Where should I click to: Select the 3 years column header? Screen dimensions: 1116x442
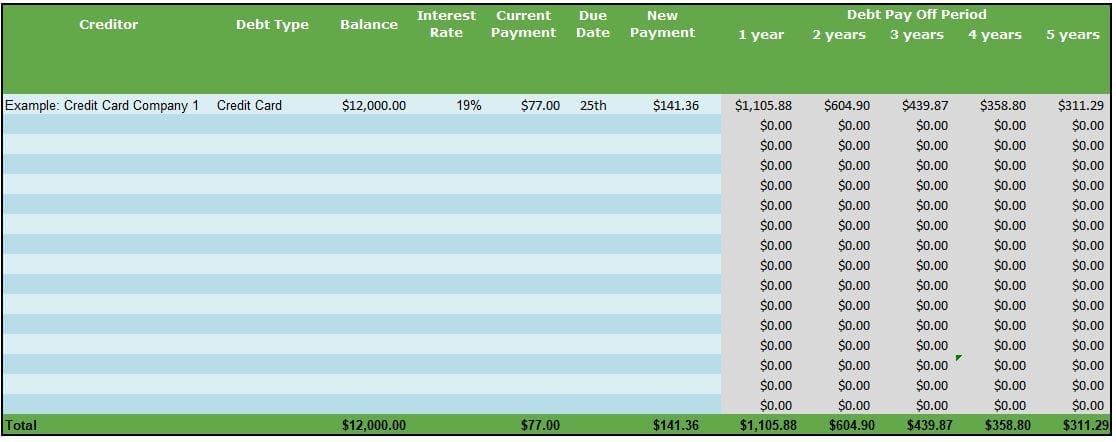tap(917, 35)
